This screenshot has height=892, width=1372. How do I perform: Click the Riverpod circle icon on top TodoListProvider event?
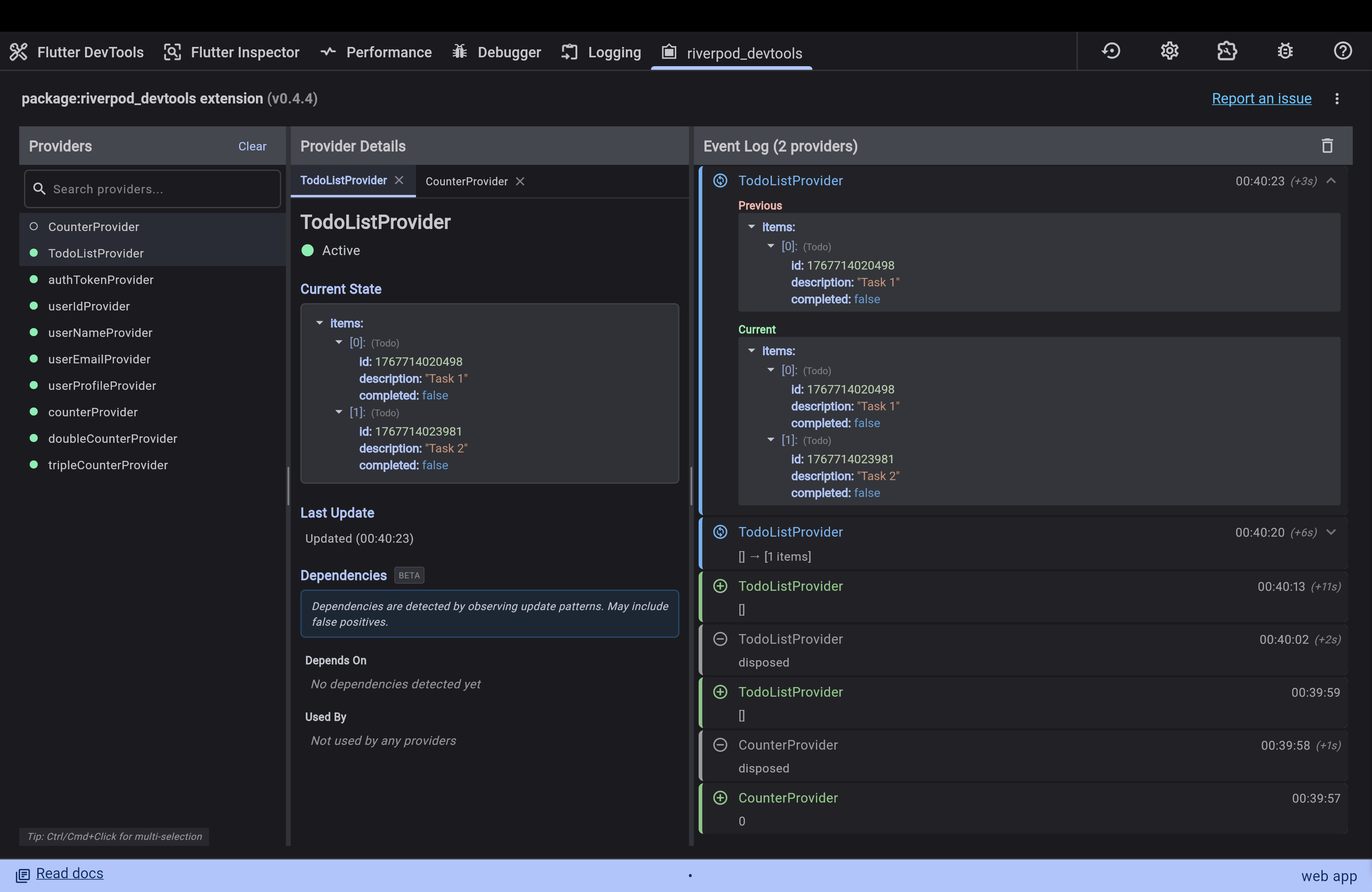point(719,180)
